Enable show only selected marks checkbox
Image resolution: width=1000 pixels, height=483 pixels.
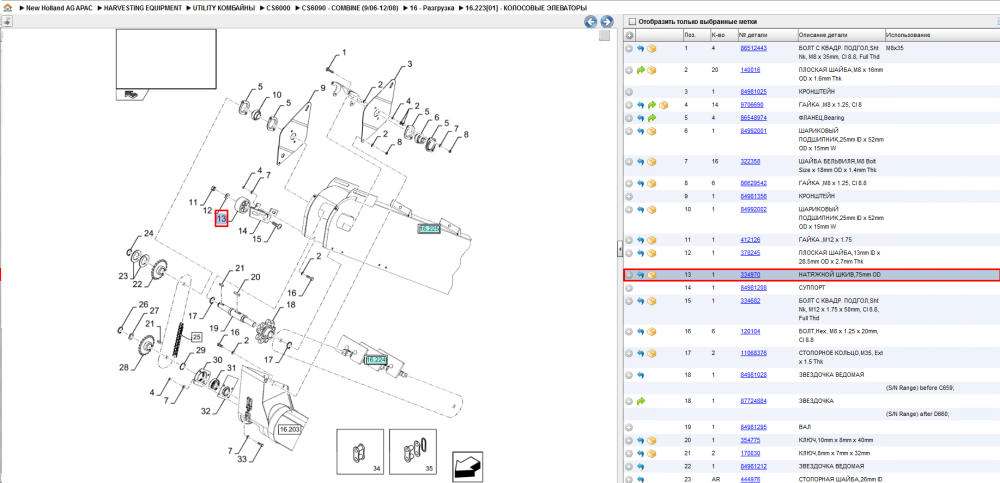point(631,21)
